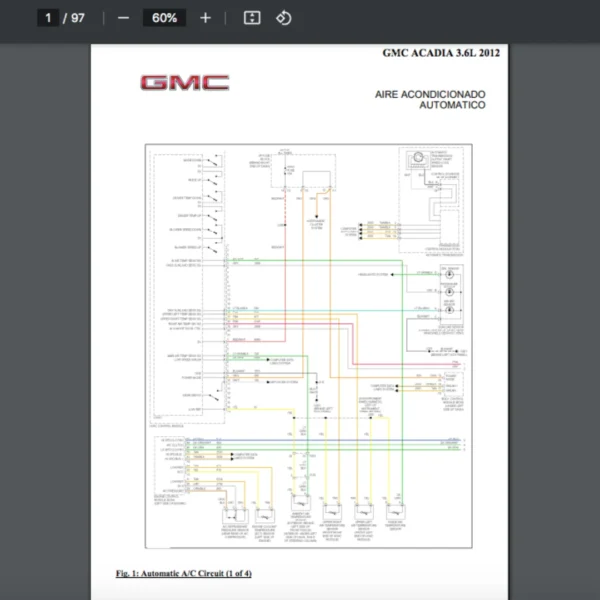Select the 60% zoom level box
Image resolution: width=600 pixels, height=600 pixels.
click(x=164, y=18)
